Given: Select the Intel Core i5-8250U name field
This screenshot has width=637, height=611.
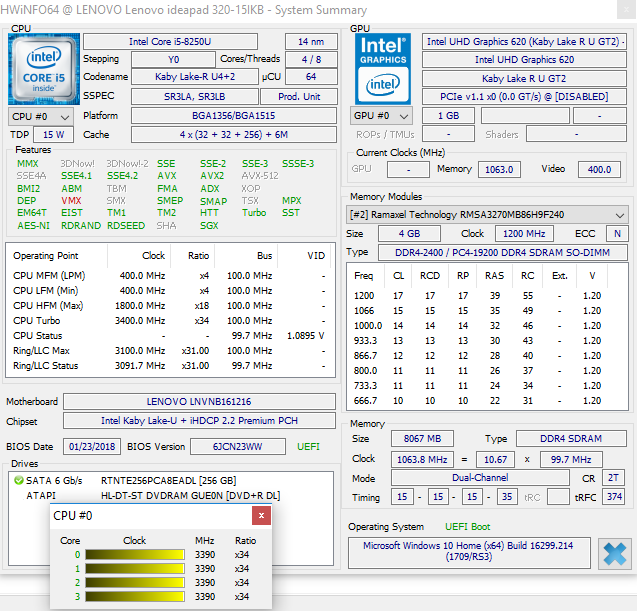Looking at the screenshot, I should pos(170,41).
